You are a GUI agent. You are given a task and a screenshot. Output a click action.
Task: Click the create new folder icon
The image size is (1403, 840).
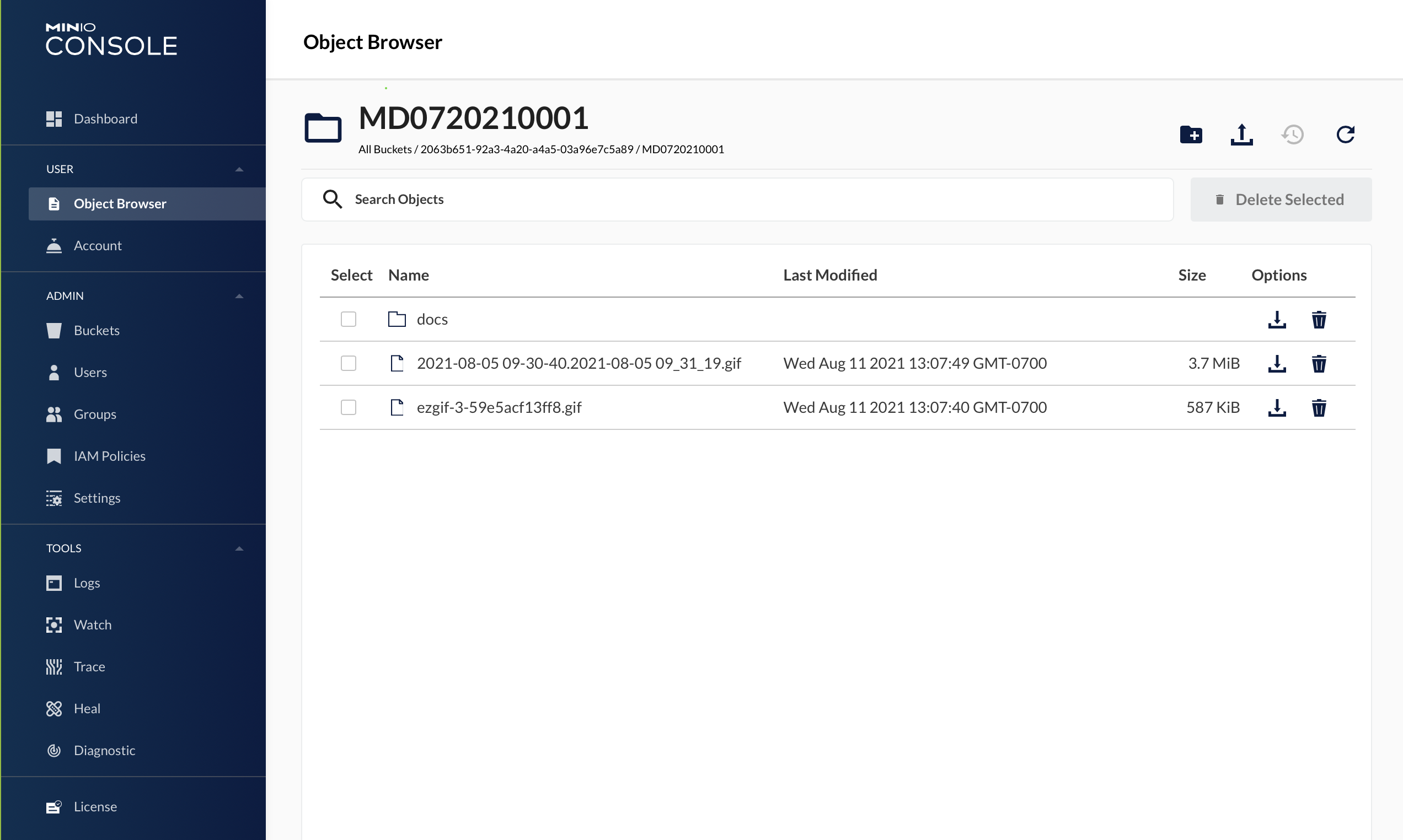click(1191, 134)
